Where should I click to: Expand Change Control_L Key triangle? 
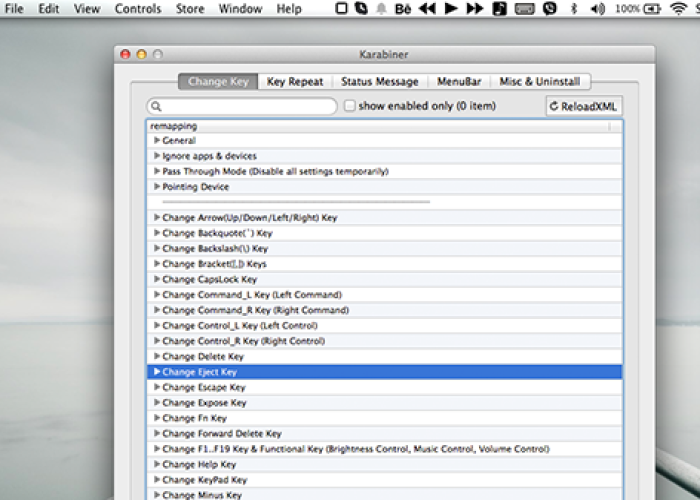click(x=157, y=325)
